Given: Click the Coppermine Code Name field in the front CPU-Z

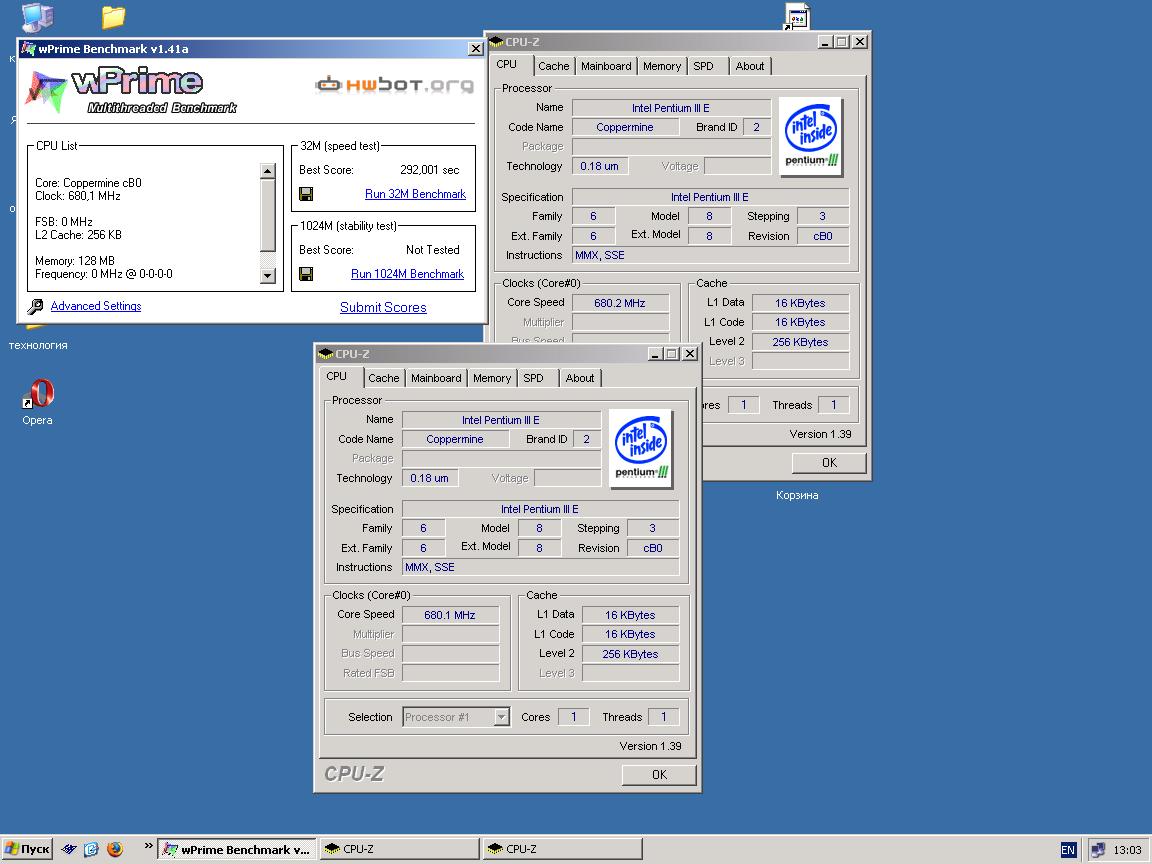Looking at the screenshot, I should [455, 439].
